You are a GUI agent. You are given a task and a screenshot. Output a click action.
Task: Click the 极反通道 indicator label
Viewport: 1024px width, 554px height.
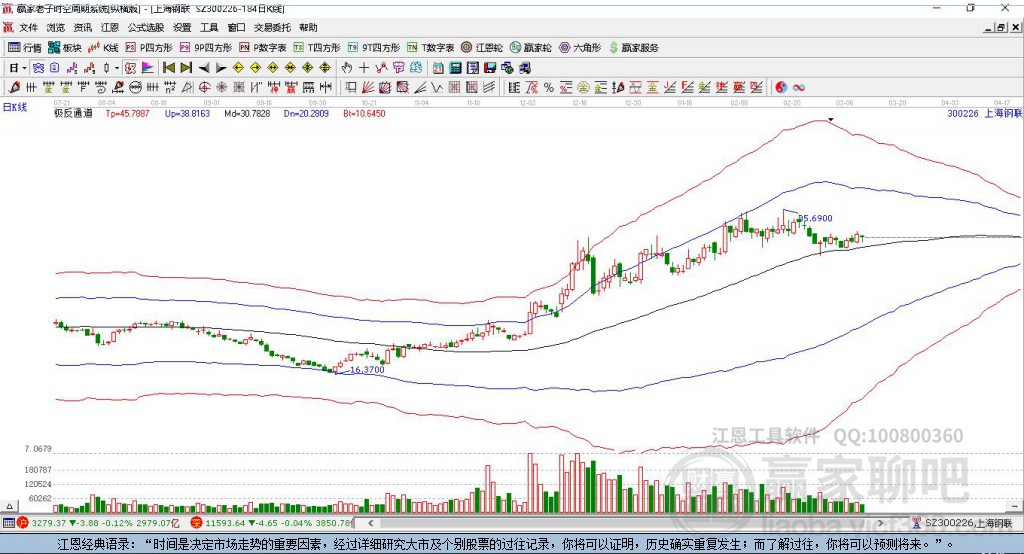tap(73, 113)
